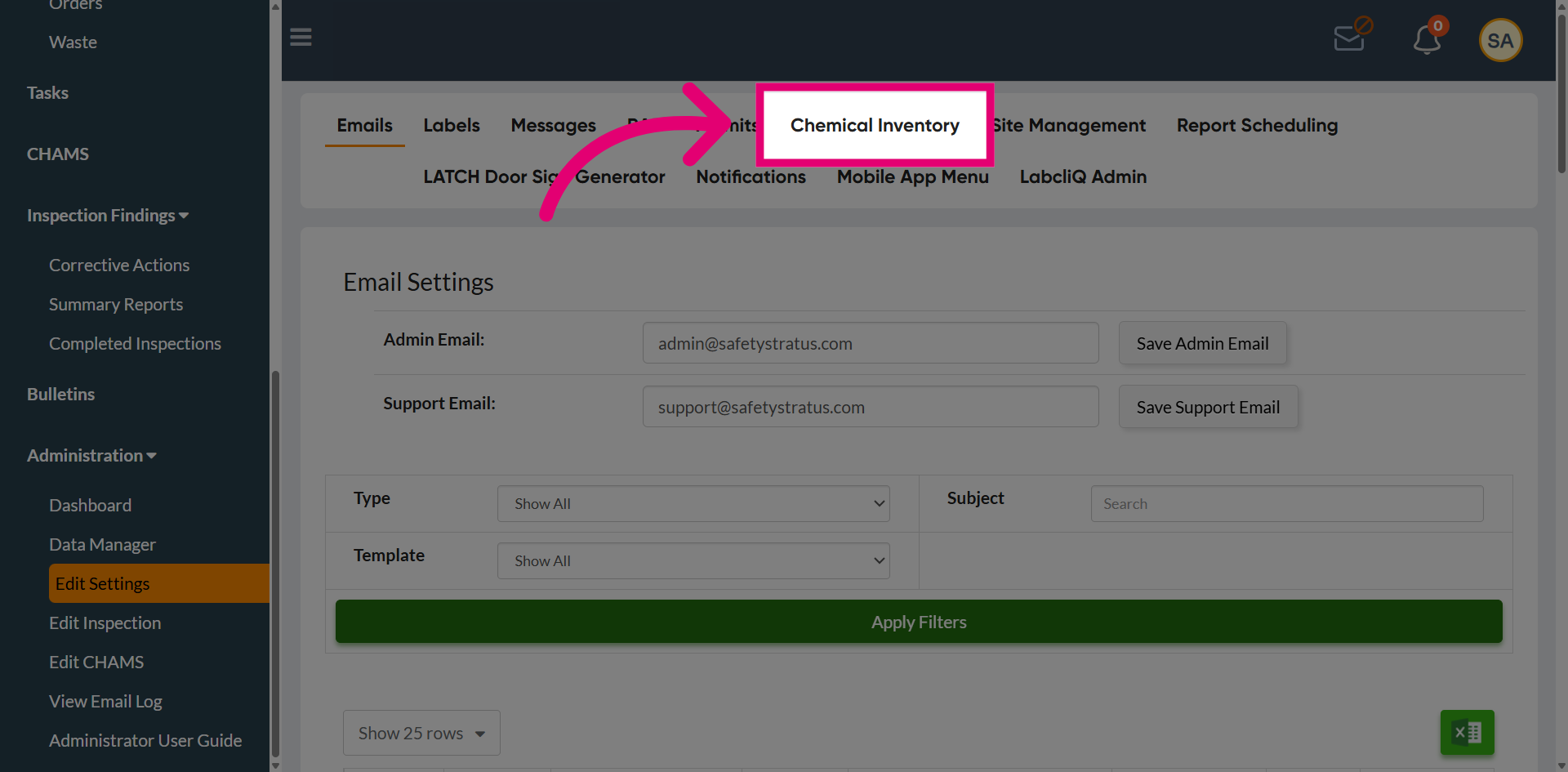Open Summary Reports in sidebar

(116, 305)
